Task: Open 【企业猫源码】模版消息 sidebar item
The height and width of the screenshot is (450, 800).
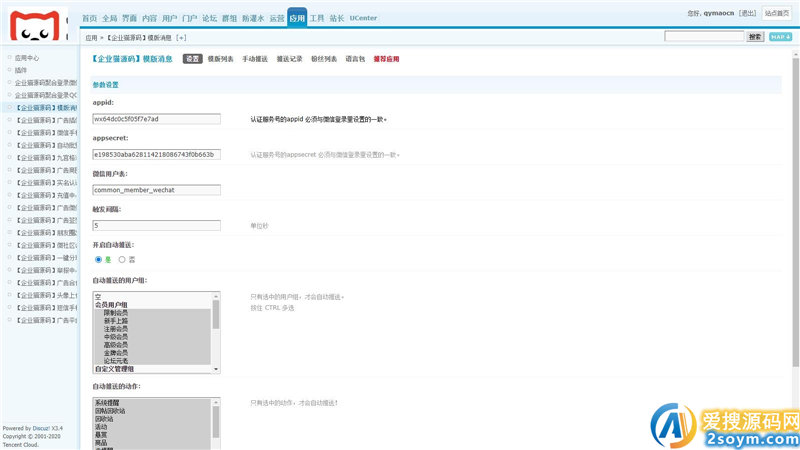Action: [46, 108]
